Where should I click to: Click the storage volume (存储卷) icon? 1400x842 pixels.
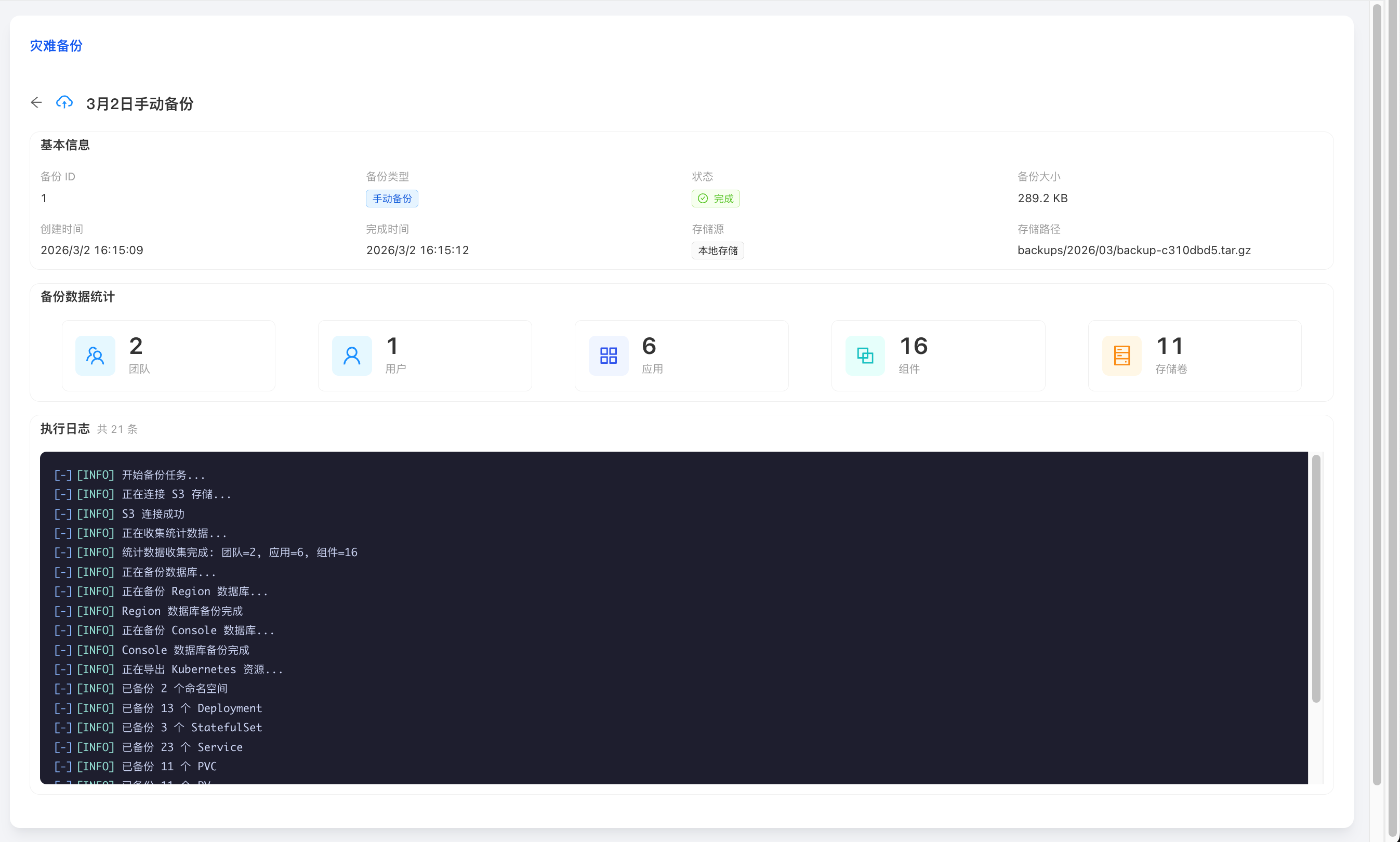(1121, 356)
